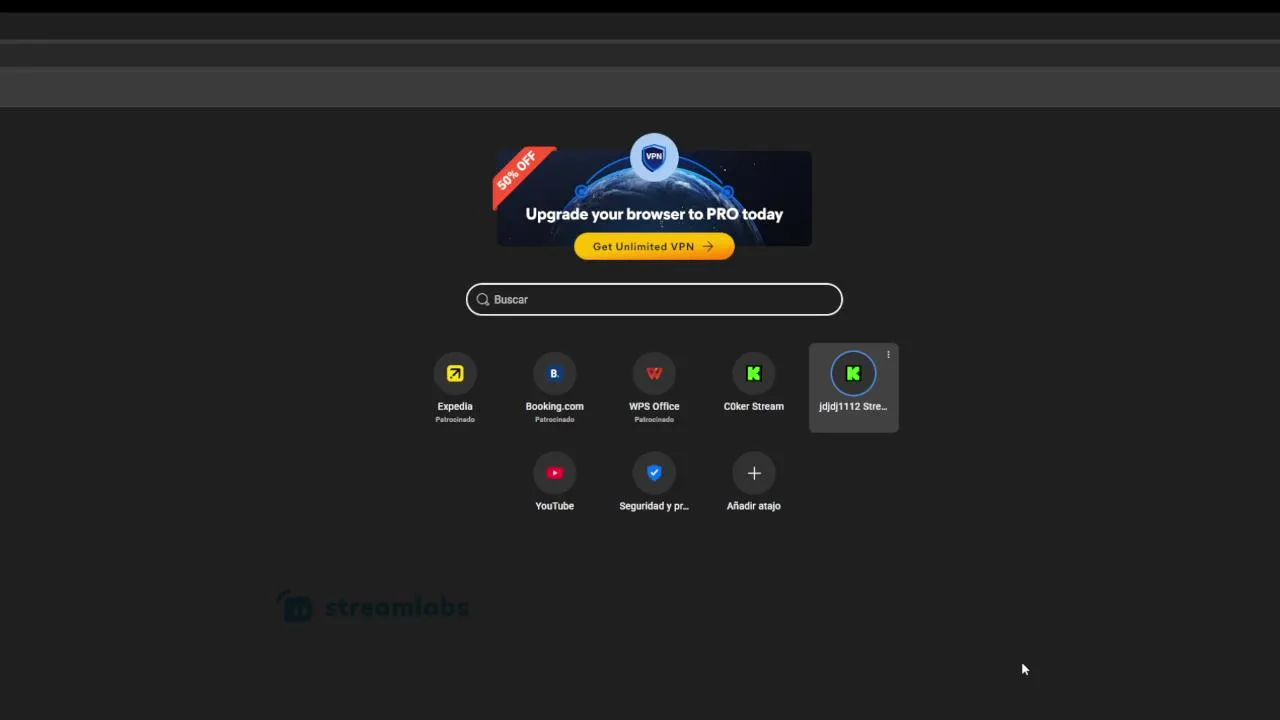Open the C0ker Stream Kick shortcut

coord(754,374)
